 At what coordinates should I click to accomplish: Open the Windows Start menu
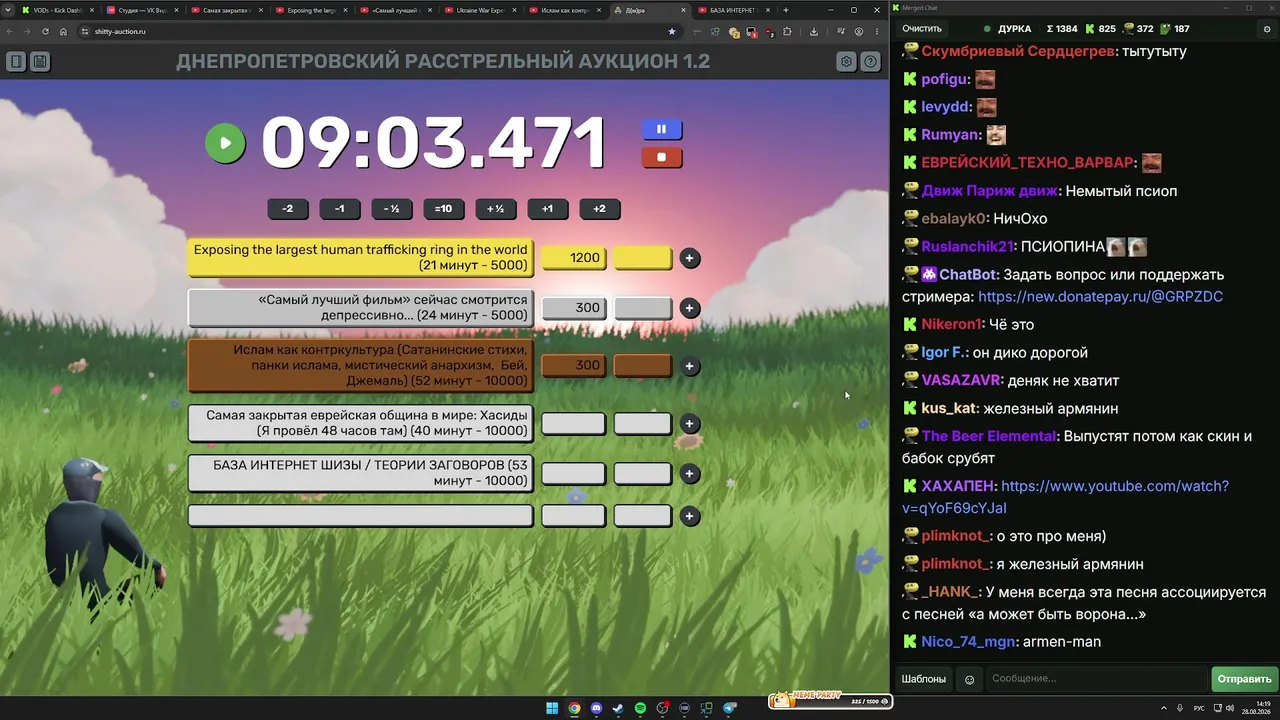tap(552, 708)
